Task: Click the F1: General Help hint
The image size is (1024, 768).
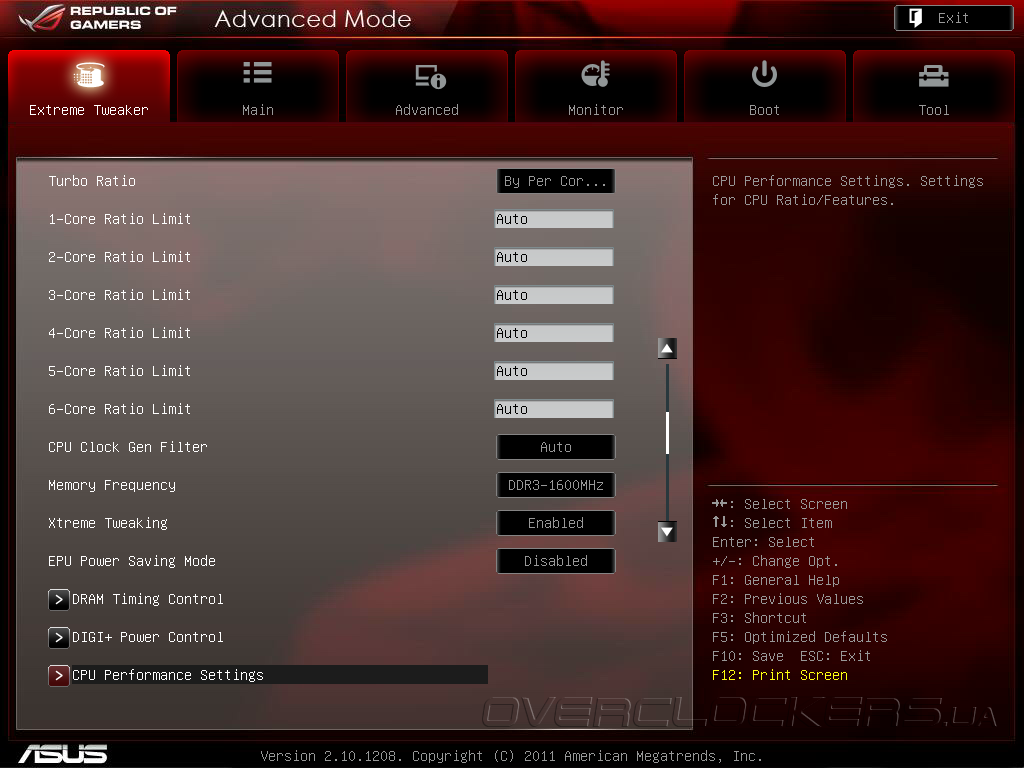Action: (776, 581)
